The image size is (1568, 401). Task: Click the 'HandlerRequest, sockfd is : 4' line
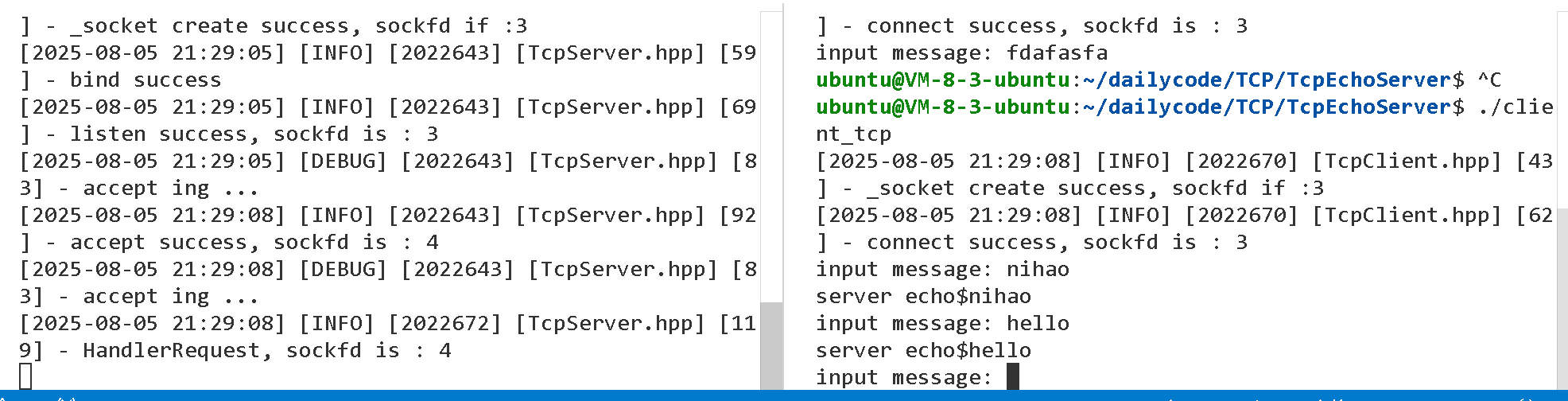(x=235, y=350)
